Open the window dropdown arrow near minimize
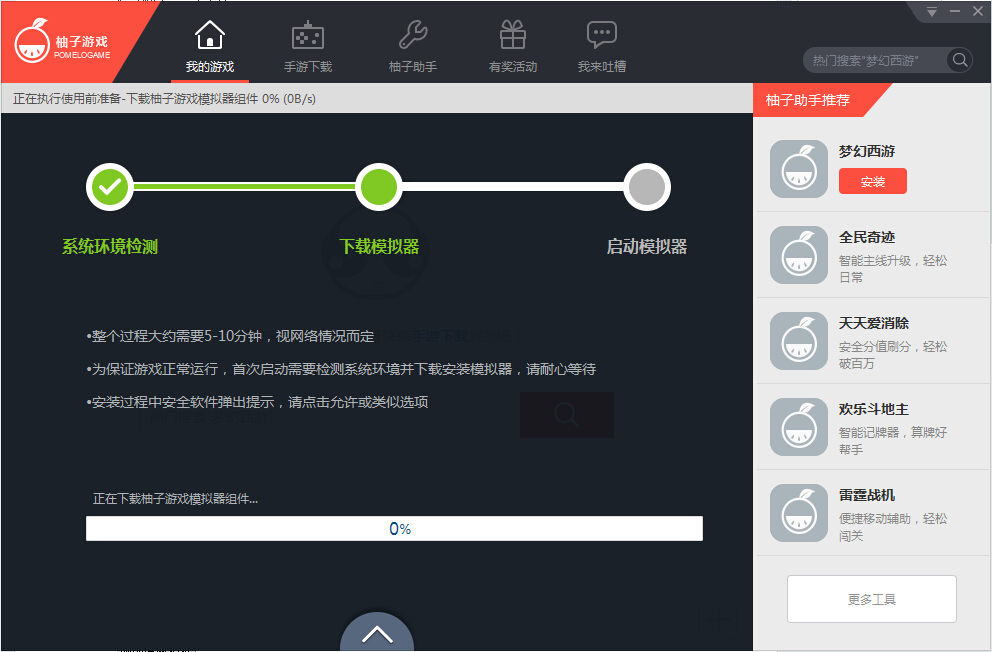 click(x=931, y=11)
